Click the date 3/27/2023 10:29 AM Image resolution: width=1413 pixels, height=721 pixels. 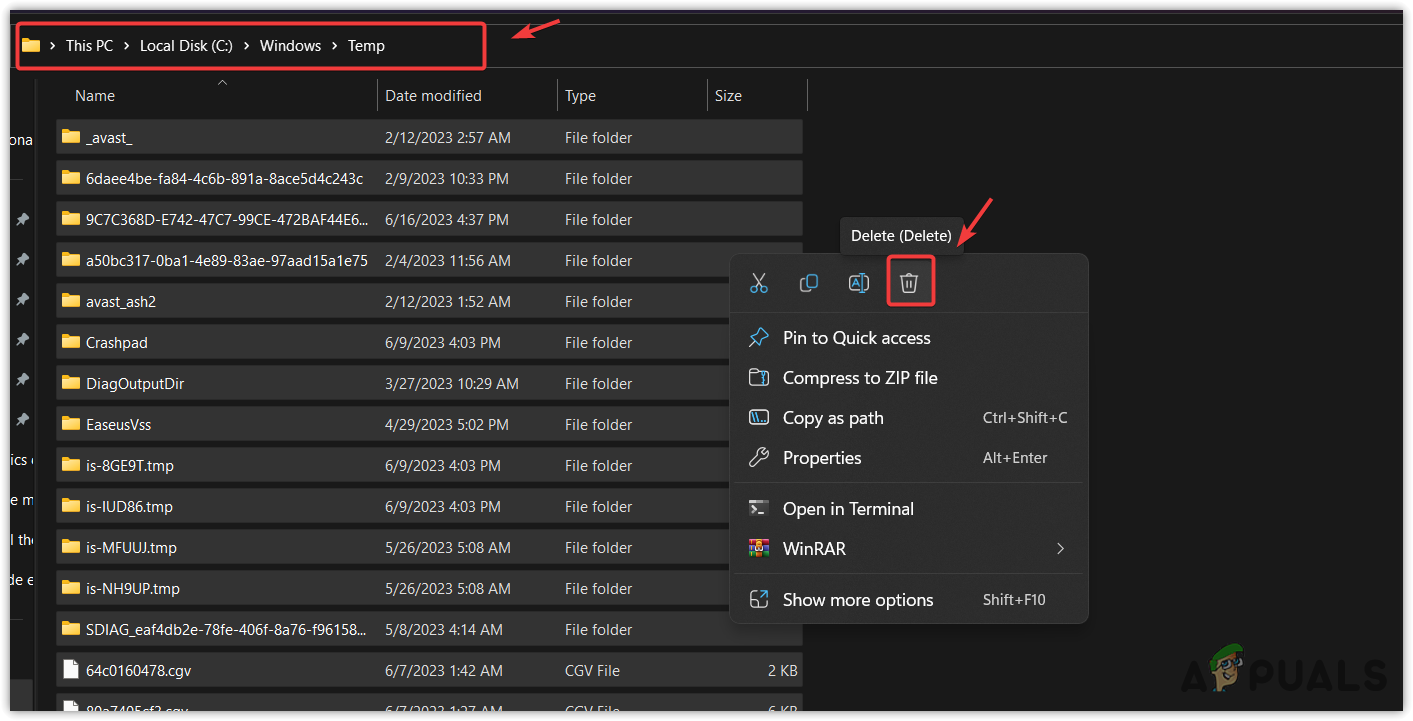(452, 383)
